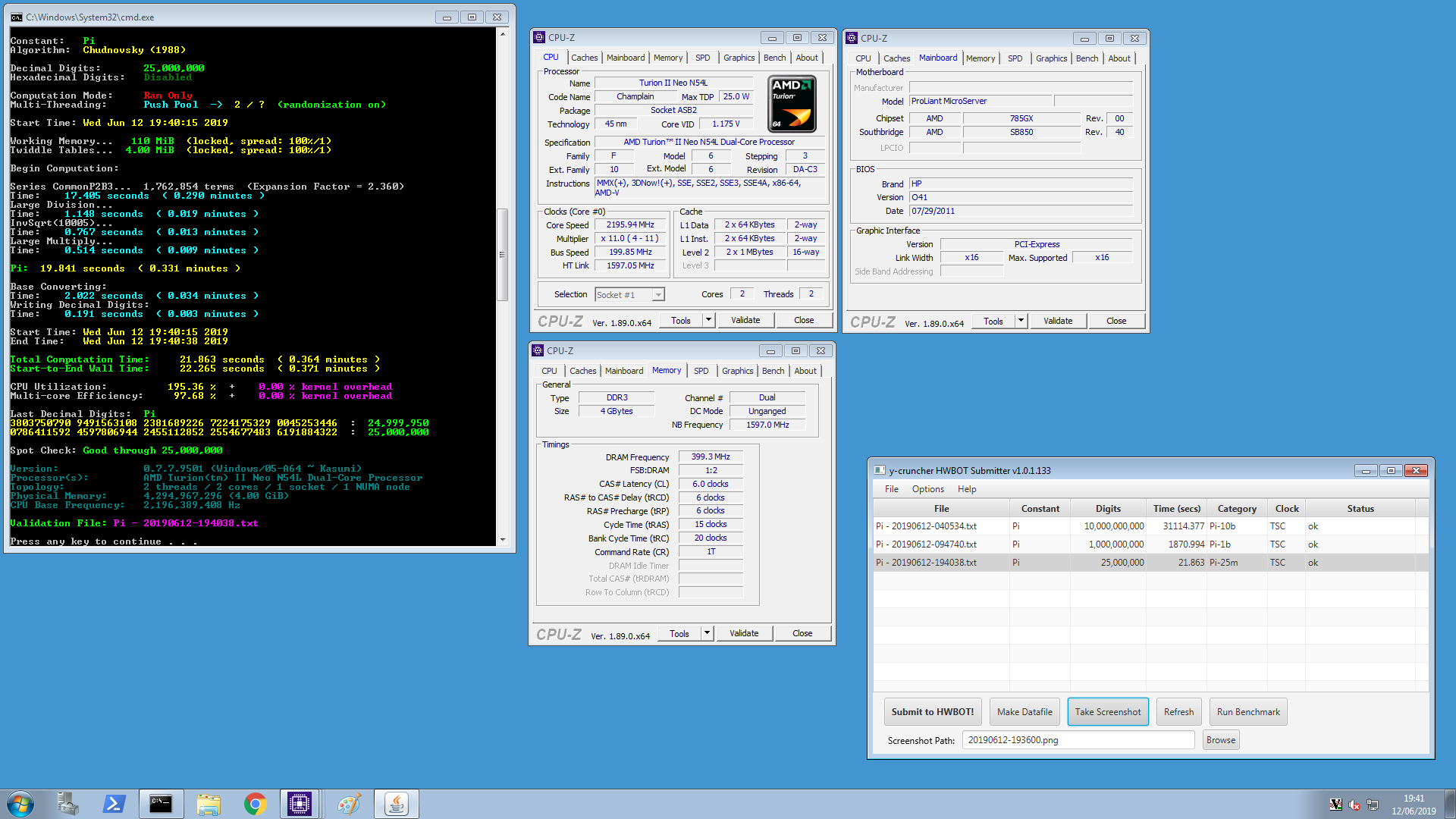Click the Clock column header
Image resolution: width=1456 pixels, height=819 pixels.
click(x=1287, y=509)
